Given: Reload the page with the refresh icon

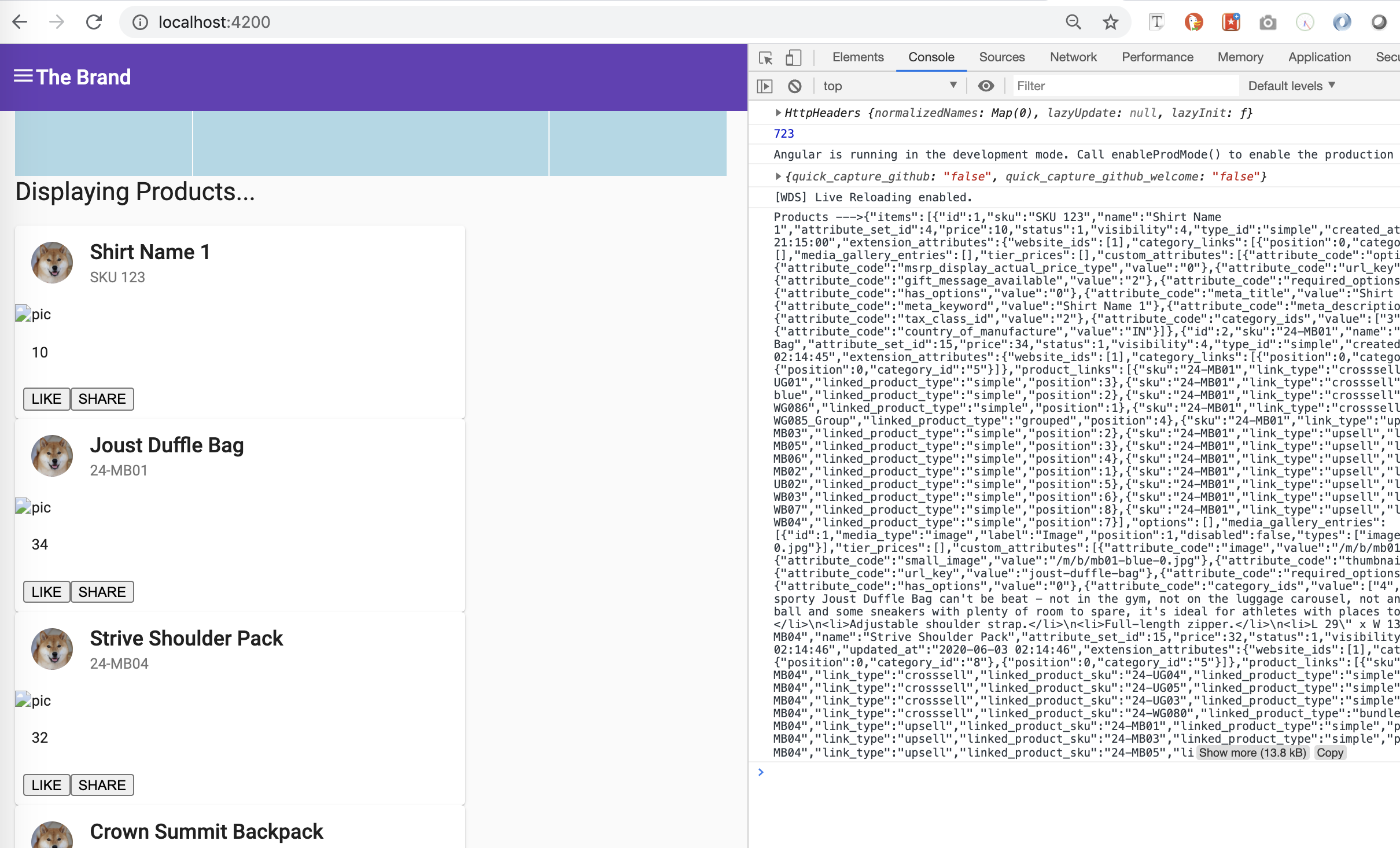Looking at the screenshot, I should point(94,23).
